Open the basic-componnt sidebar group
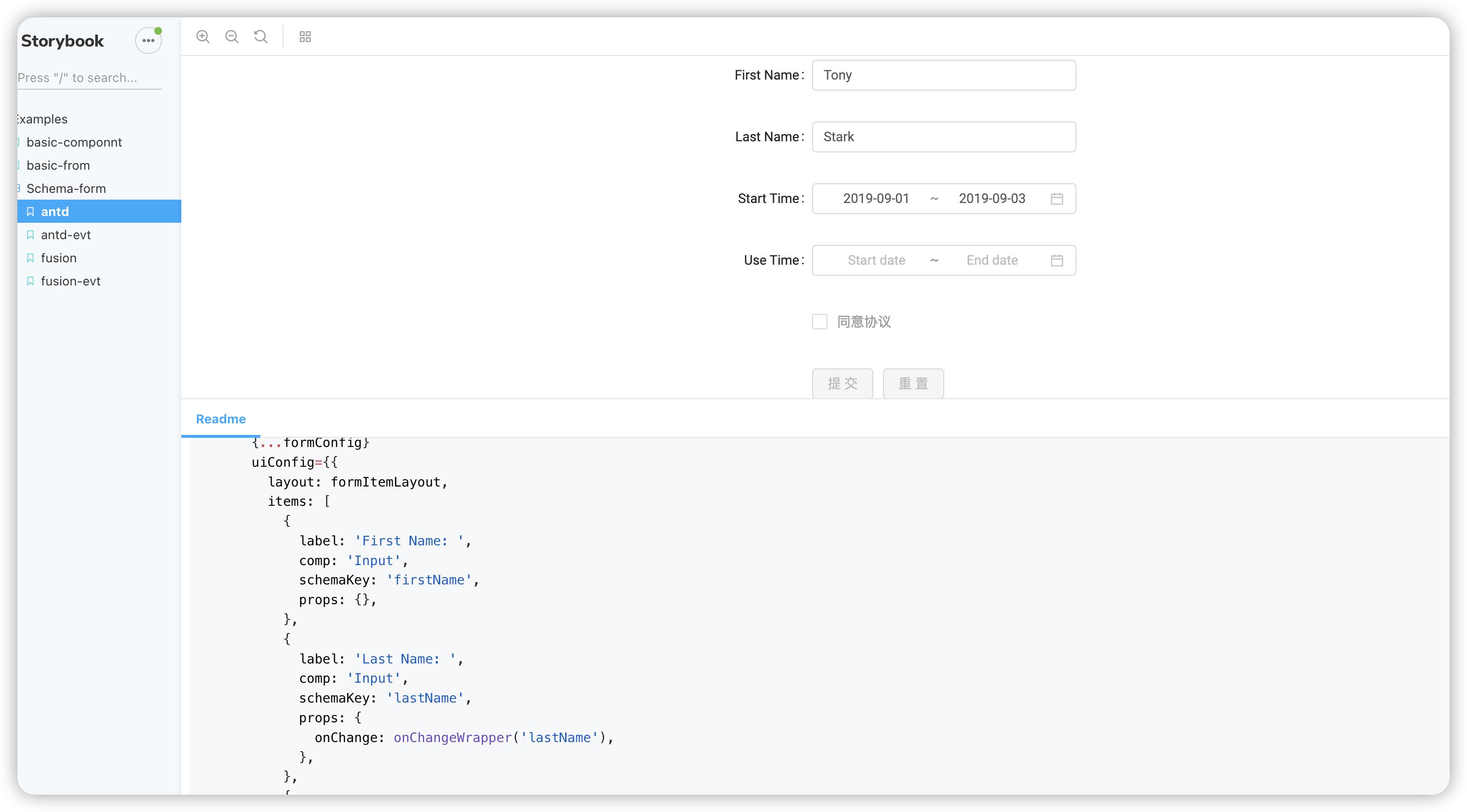 tap(74, 142)
